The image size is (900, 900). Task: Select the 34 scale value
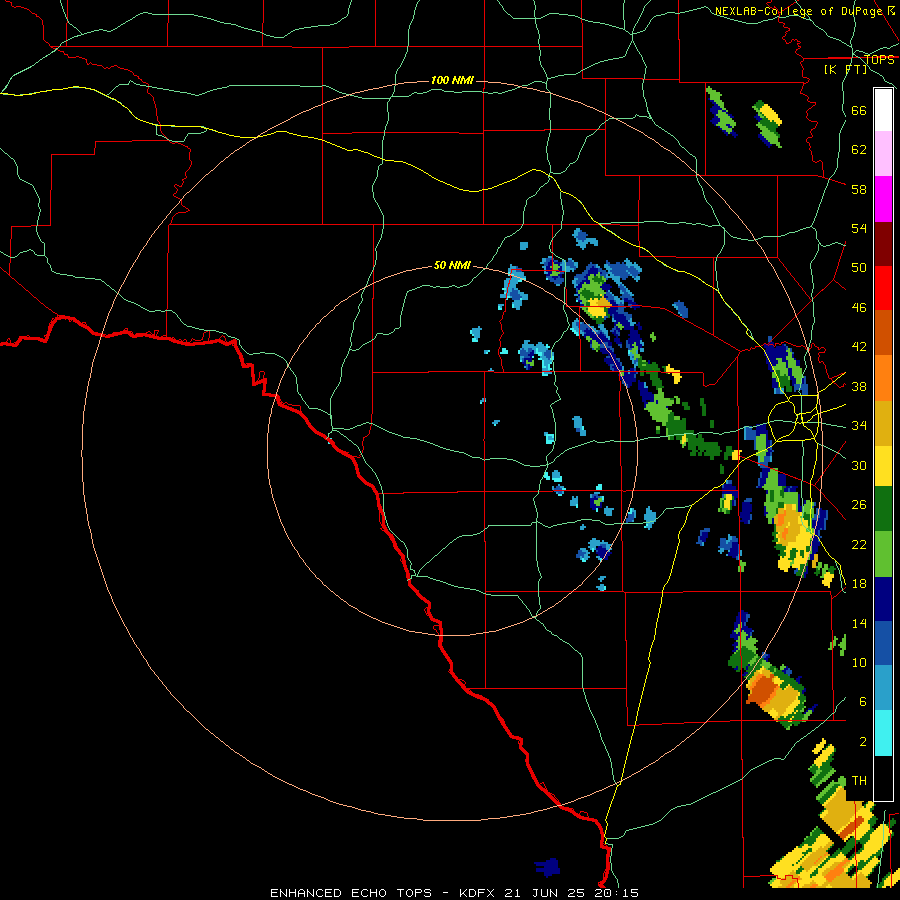[x=859, y=426]
